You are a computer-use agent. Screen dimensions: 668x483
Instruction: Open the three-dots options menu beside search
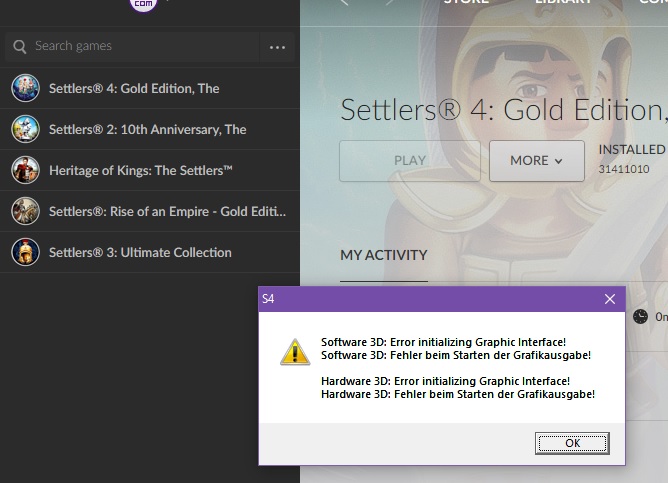277,47
